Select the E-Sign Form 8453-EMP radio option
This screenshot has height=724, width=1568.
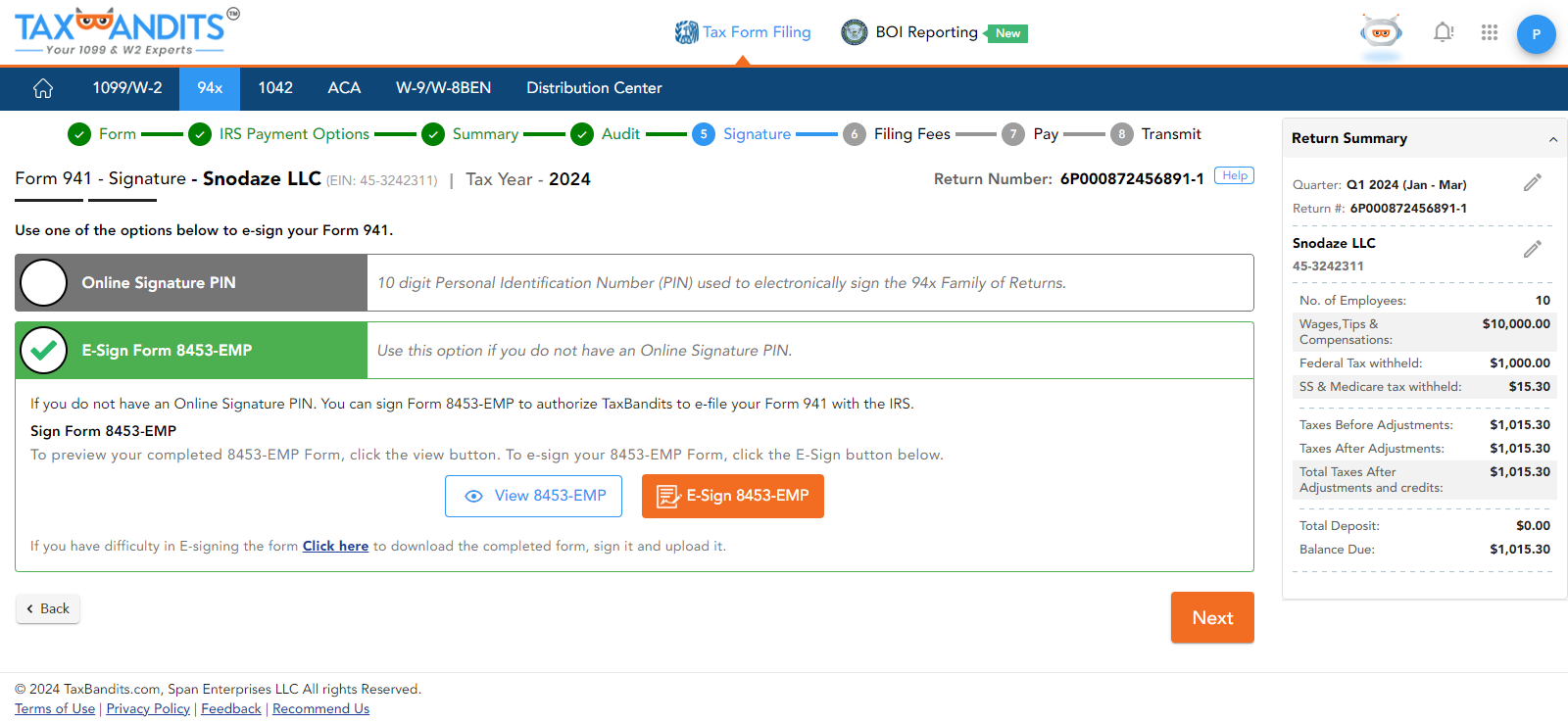pyautogui.click(x=44, y=351)
